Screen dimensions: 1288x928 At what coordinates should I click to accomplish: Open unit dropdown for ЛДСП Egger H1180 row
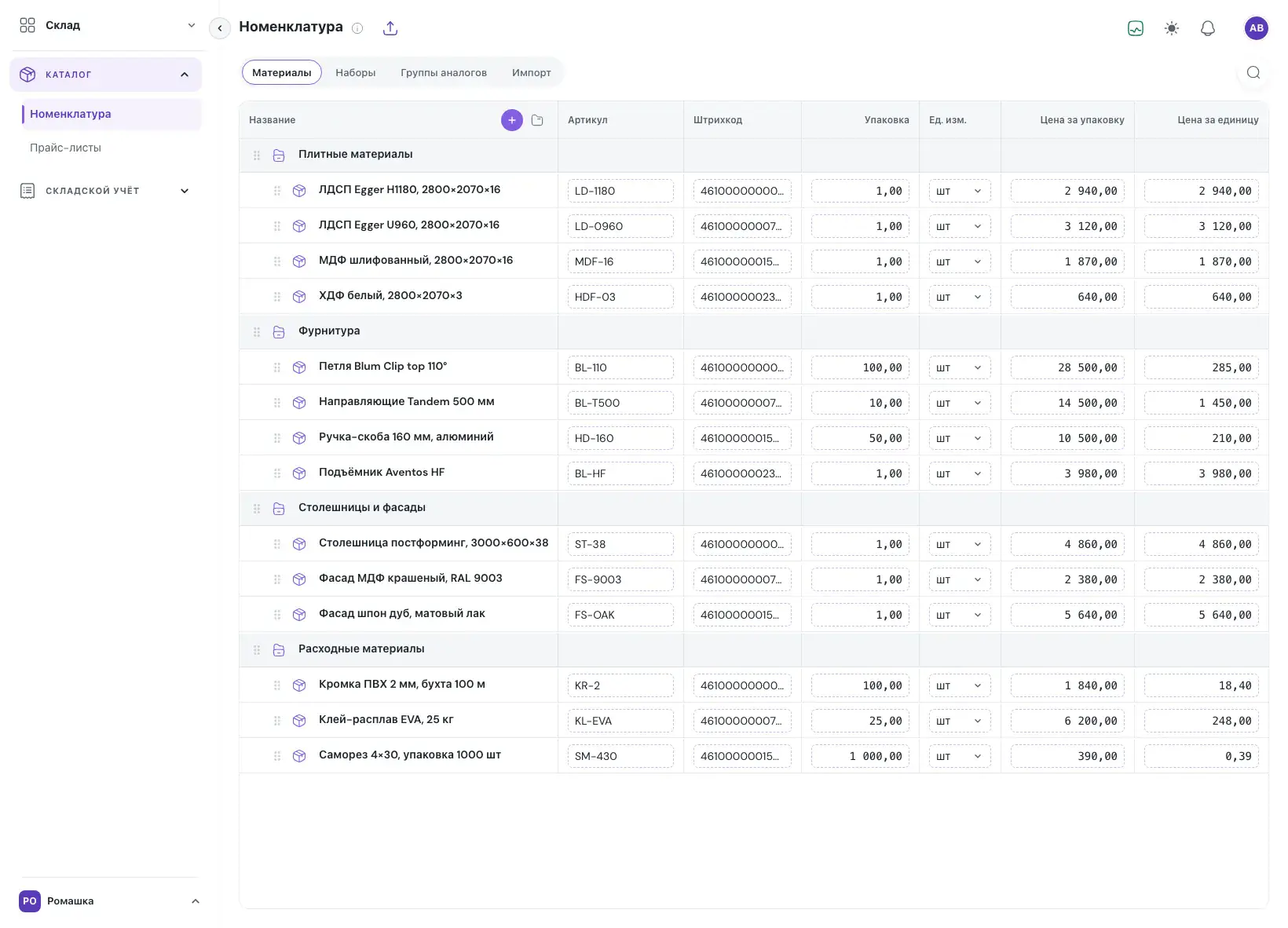960,191
